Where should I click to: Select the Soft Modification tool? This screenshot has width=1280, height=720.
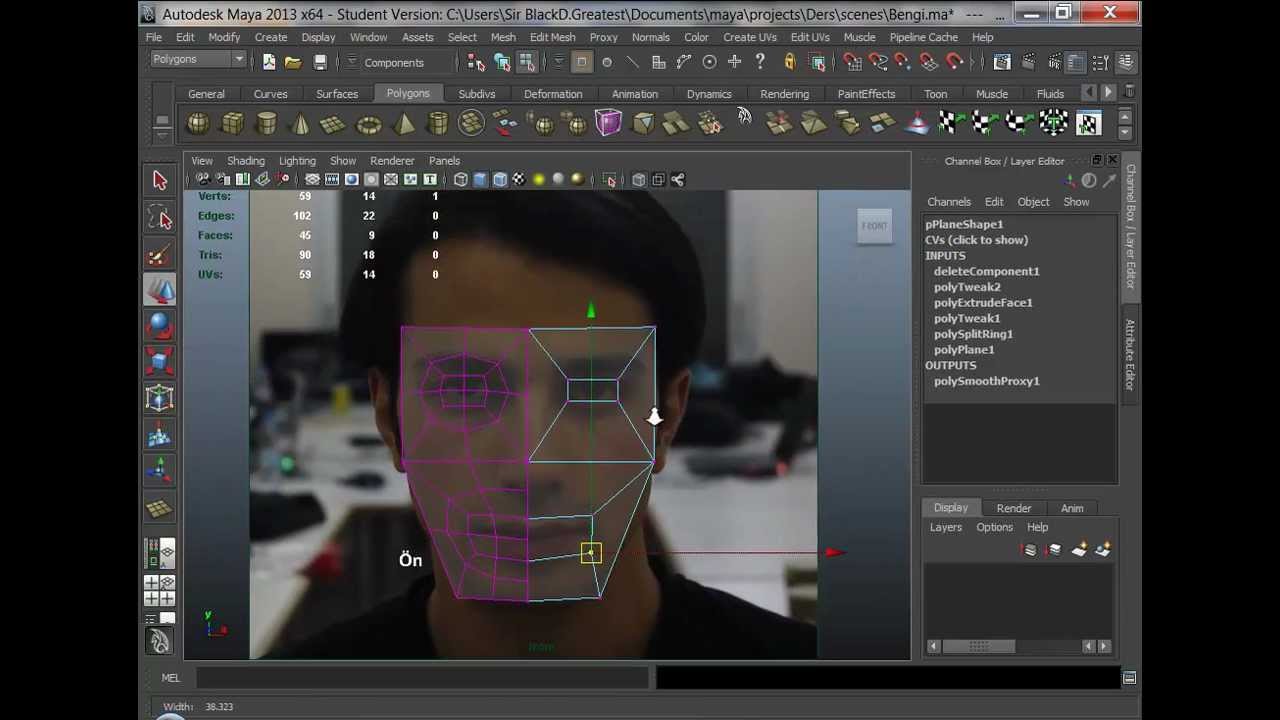click(160, 435)
